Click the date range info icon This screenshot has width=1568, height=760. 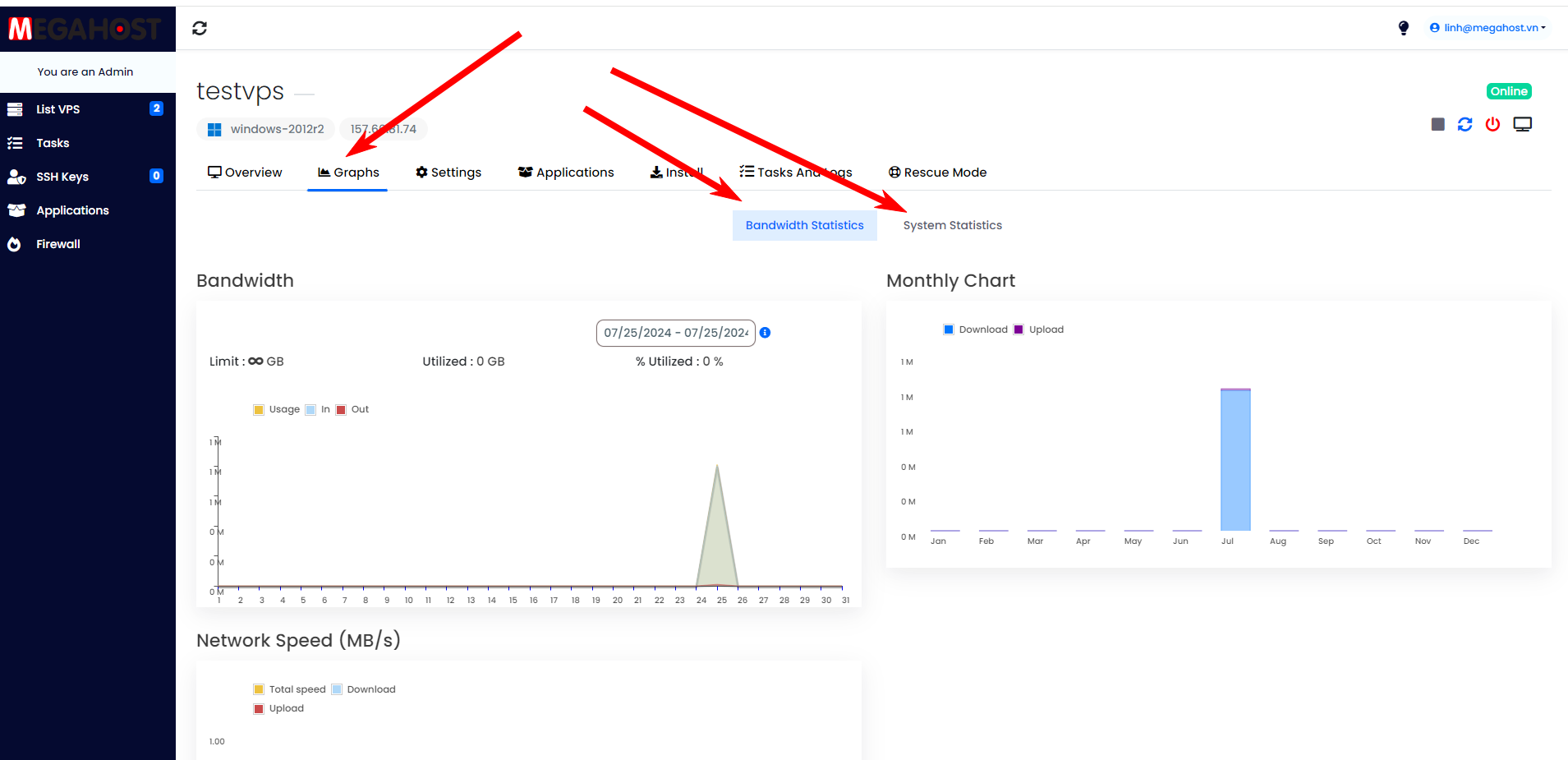click(765, 333)
